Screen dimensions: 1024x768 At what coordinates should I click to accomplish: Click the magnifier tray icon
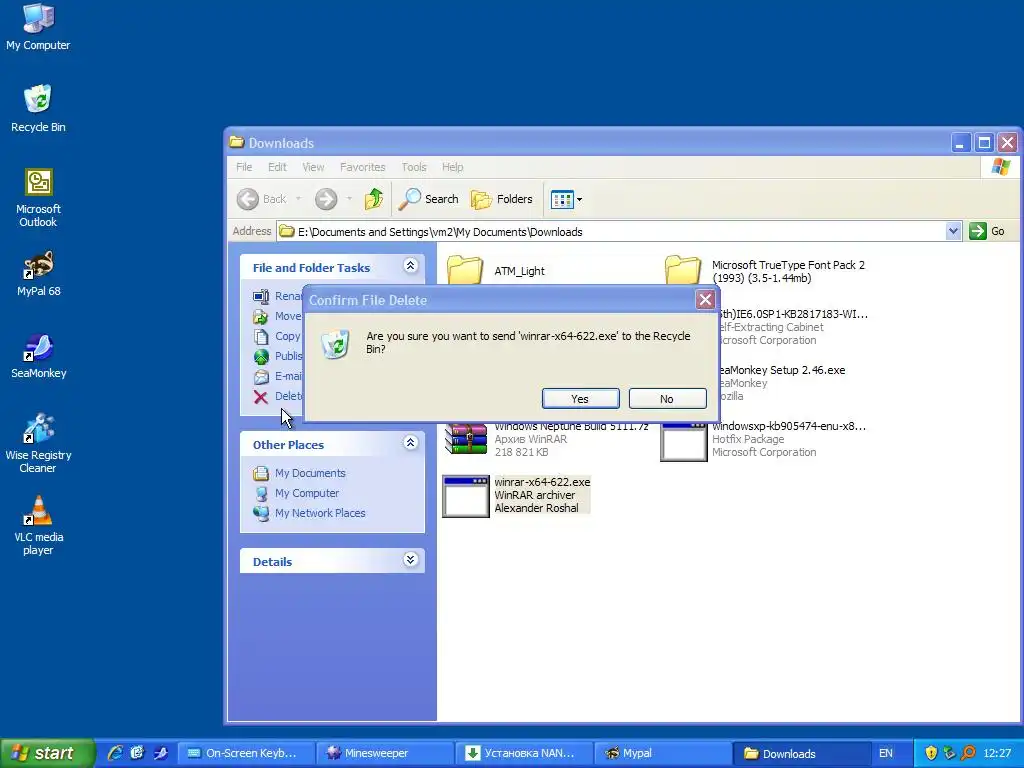click(x=968, y=753)
